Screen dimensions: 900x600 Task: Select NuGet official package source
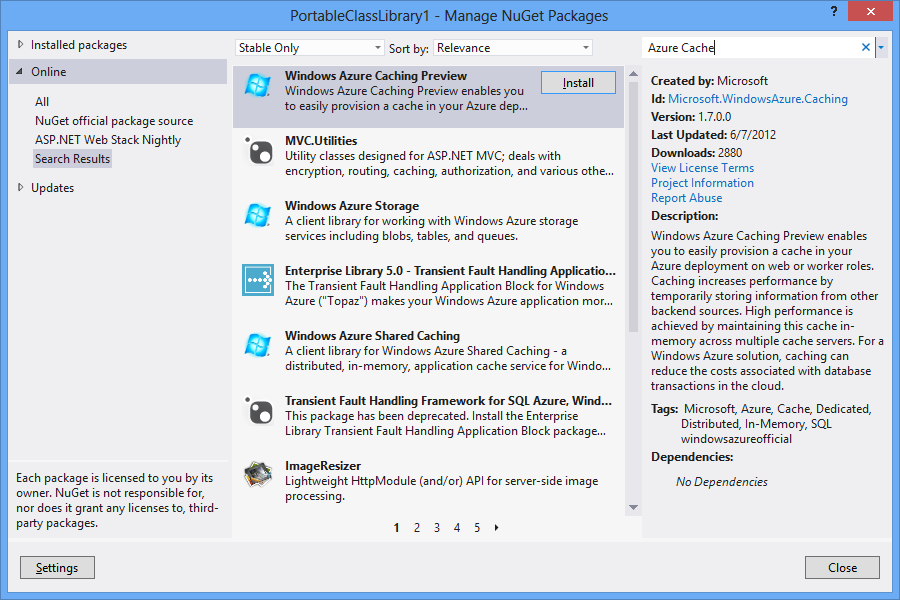[113, 120]
